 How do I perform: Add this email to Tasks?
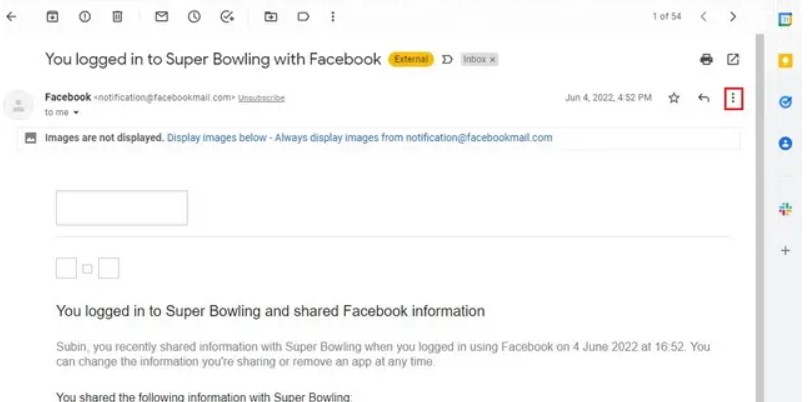click(x=227, y=17)
